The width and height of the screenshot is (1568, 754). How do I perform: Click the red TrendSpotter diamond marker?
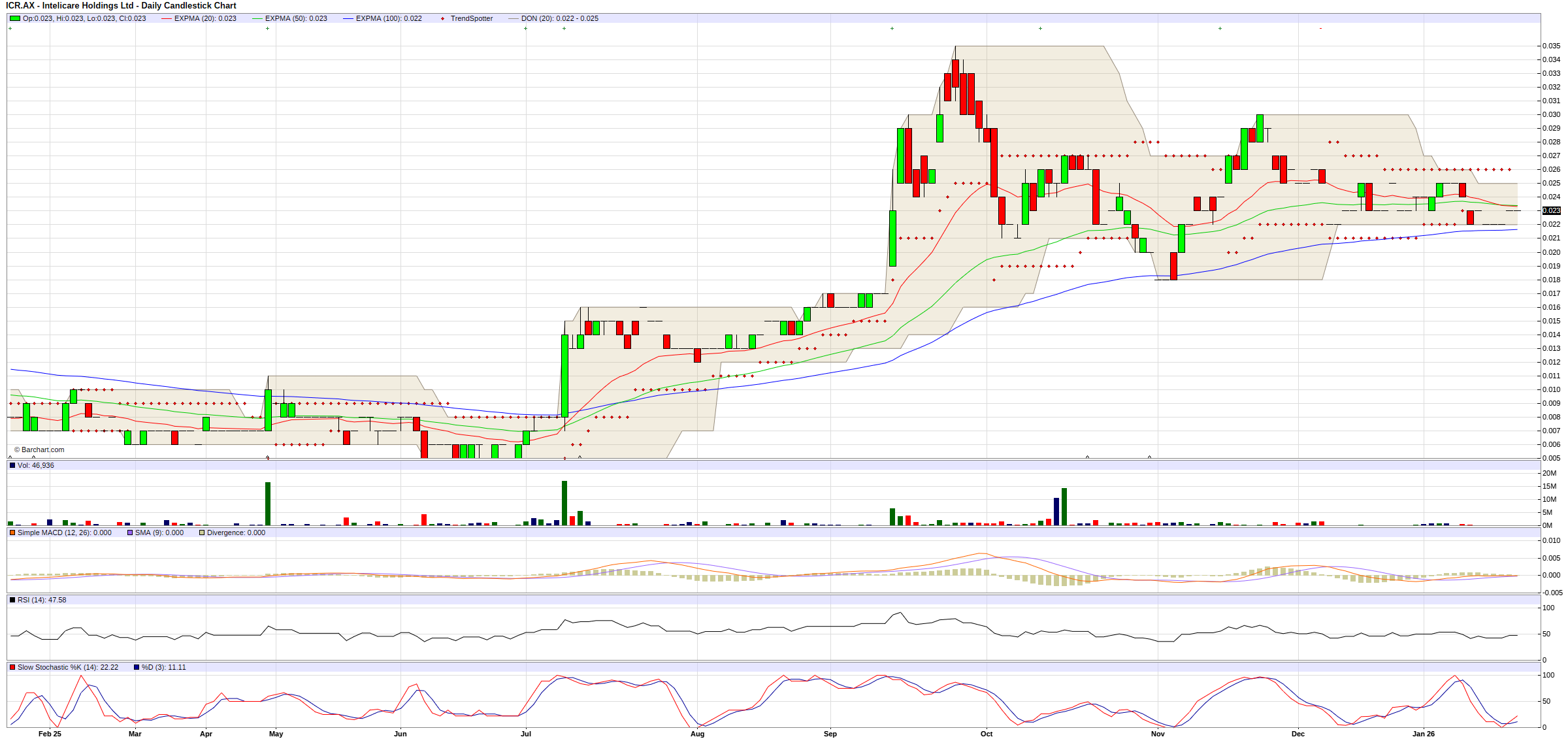point(442,18)
